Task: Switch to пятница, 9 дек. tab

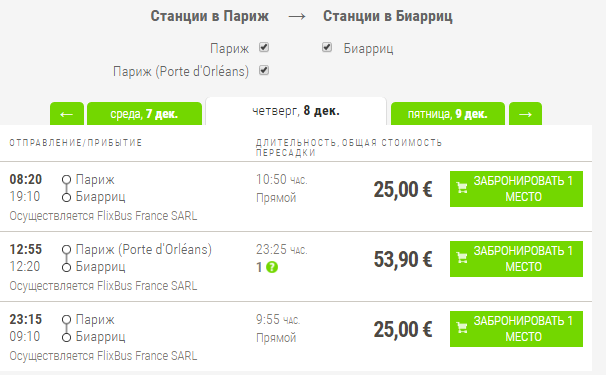Action: (448, 114)
